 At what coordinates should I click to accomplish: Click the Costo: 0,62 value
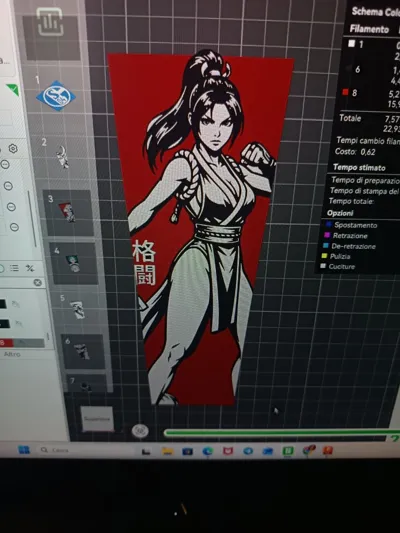(x=355, y=152)
